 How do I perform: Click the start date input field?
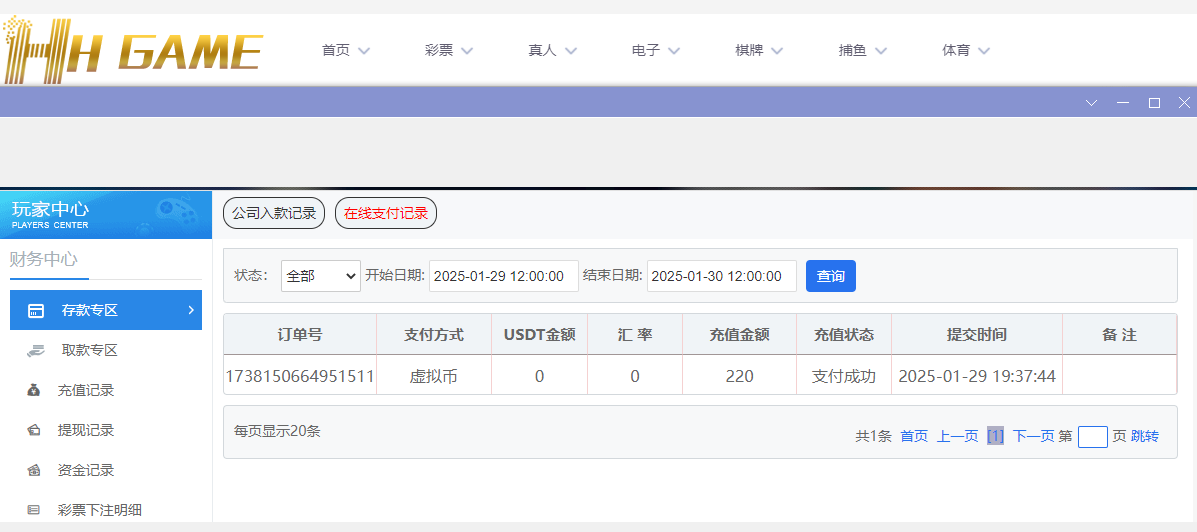503,276
